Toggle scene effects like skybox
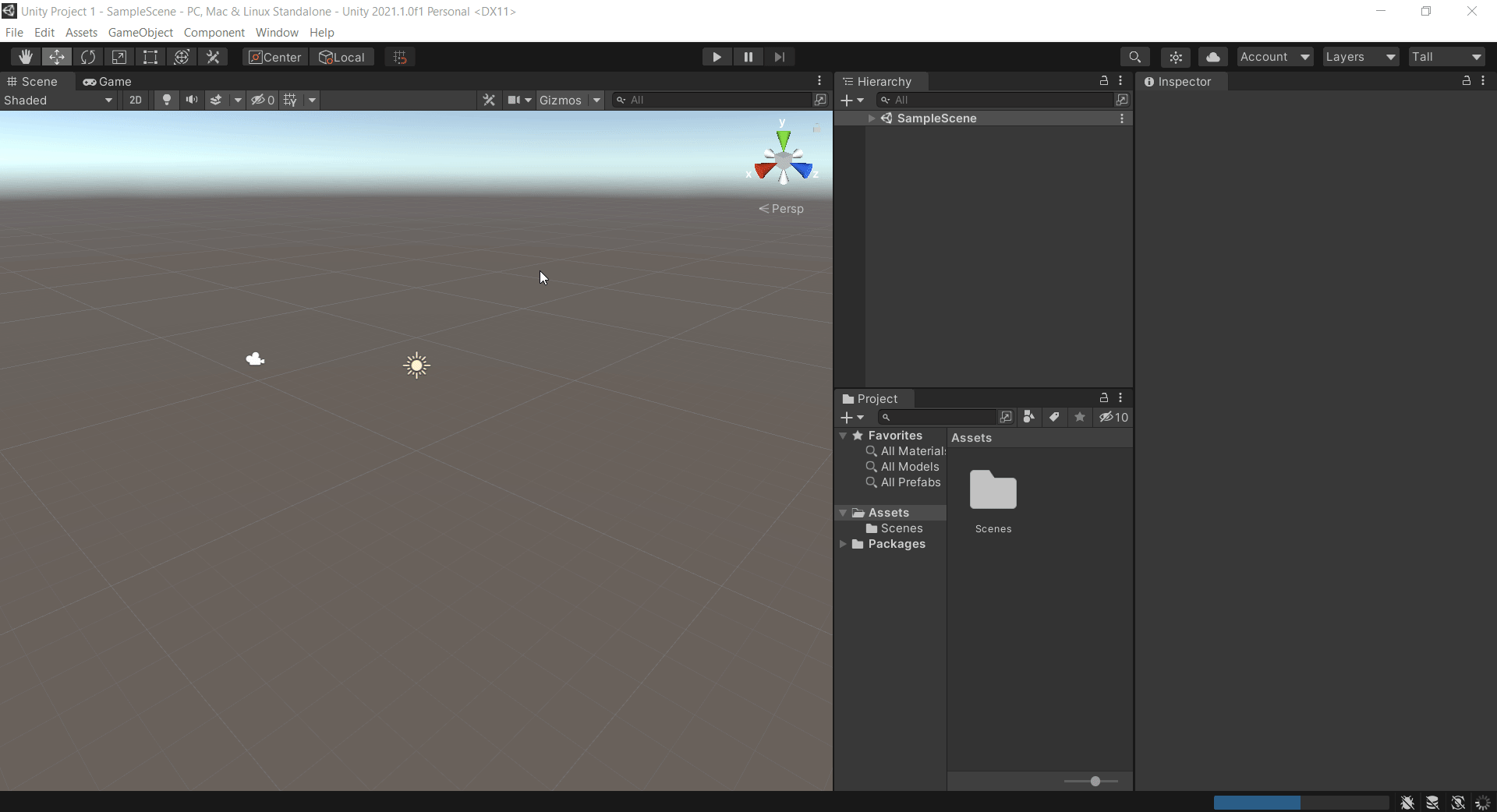 coord(216,100)
